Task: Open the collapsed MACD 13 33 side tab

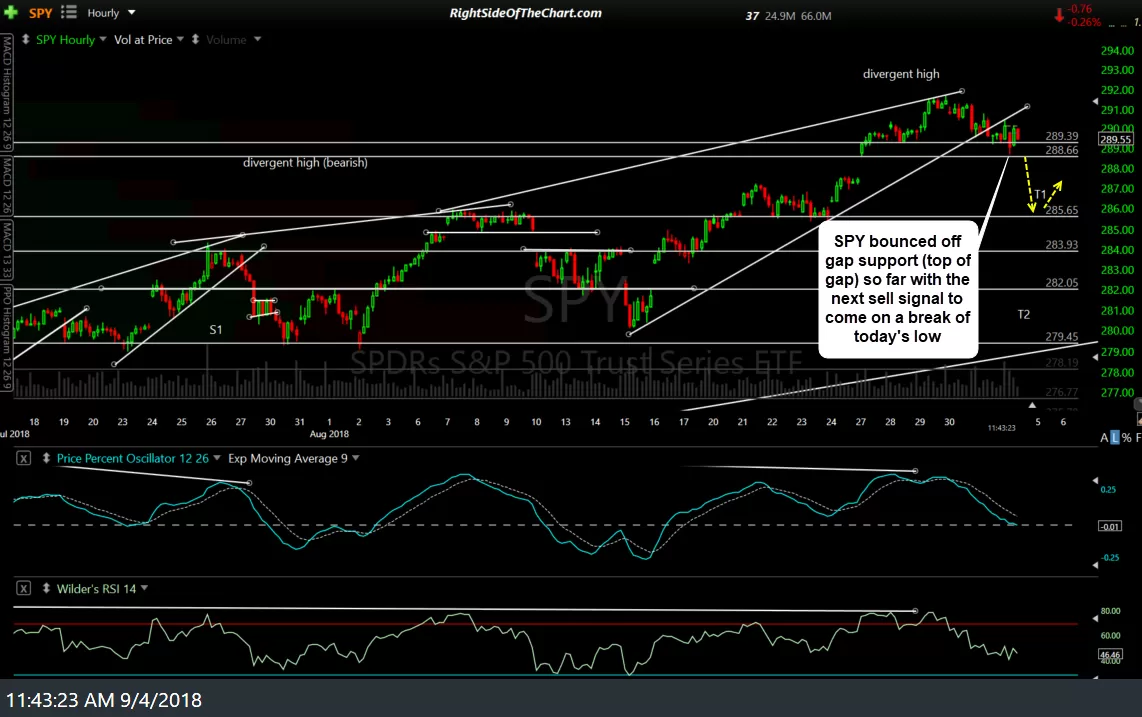Action: [7, 250]
